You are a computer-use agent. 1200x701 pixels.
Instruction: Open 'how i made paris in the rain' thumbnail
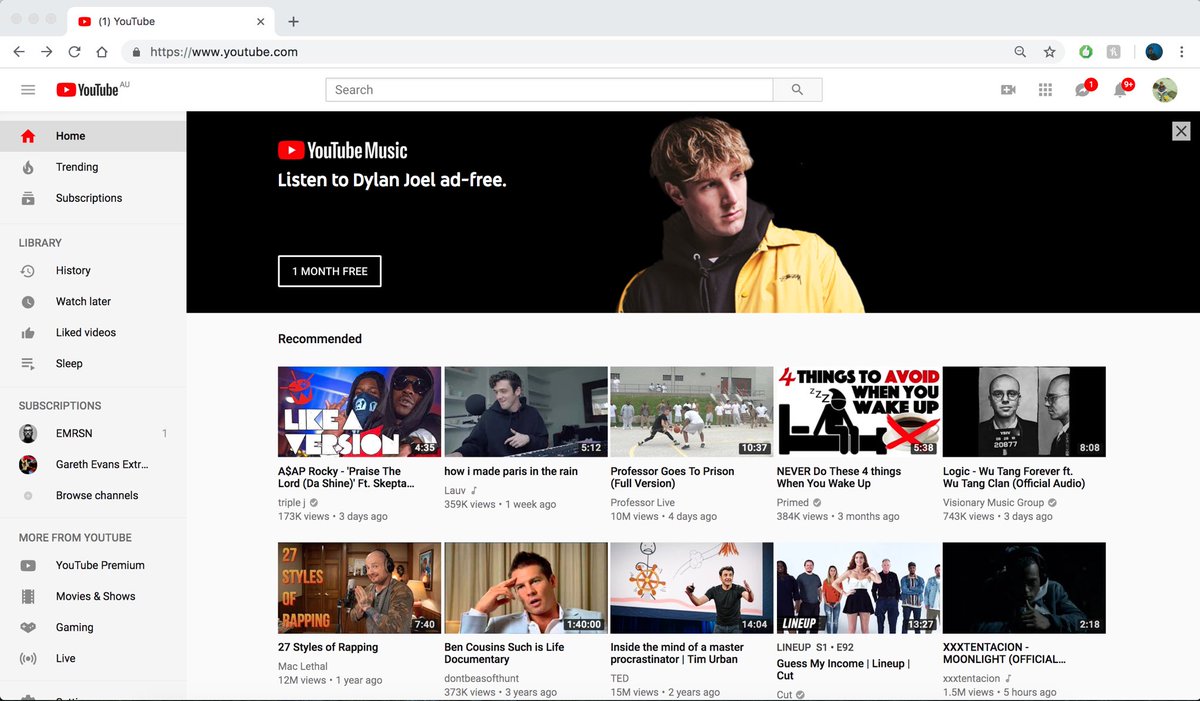pos(526,412)
